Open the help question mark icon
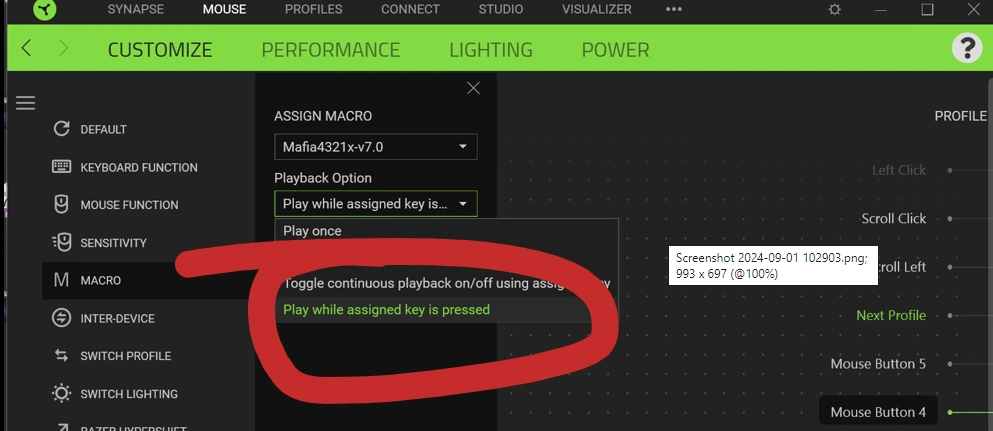The width and height of the screenshot is (993, 431). 967,48
